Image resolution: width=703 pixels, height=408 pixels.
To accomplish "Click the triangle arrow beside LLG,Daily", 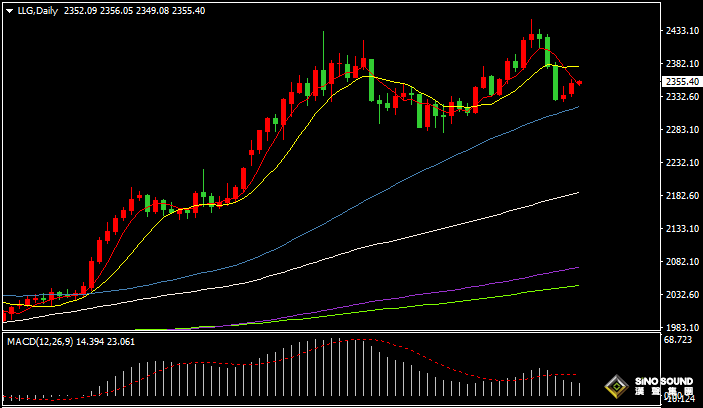I will [x=9, y=11].
